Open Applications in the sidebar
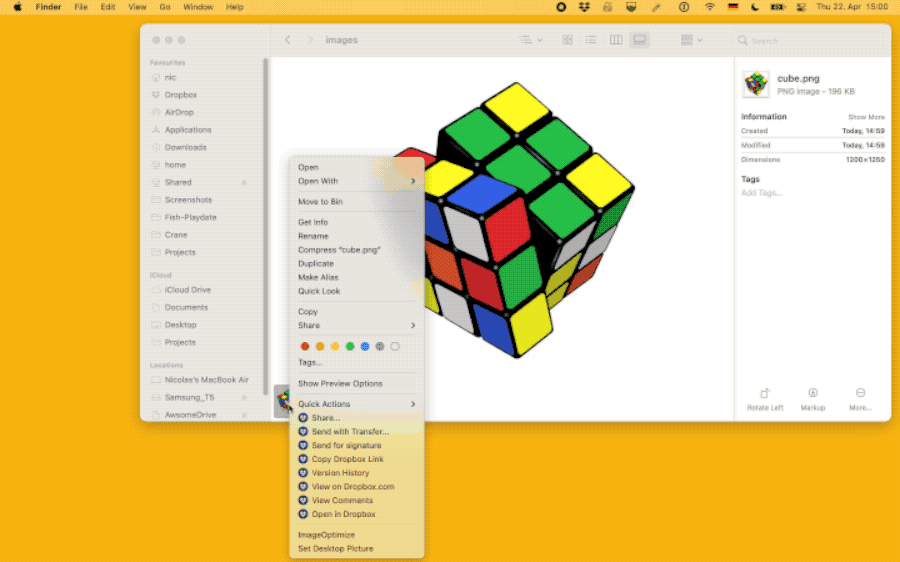Image resolution: width=900 pixels, height=562 pixels. 188,130
